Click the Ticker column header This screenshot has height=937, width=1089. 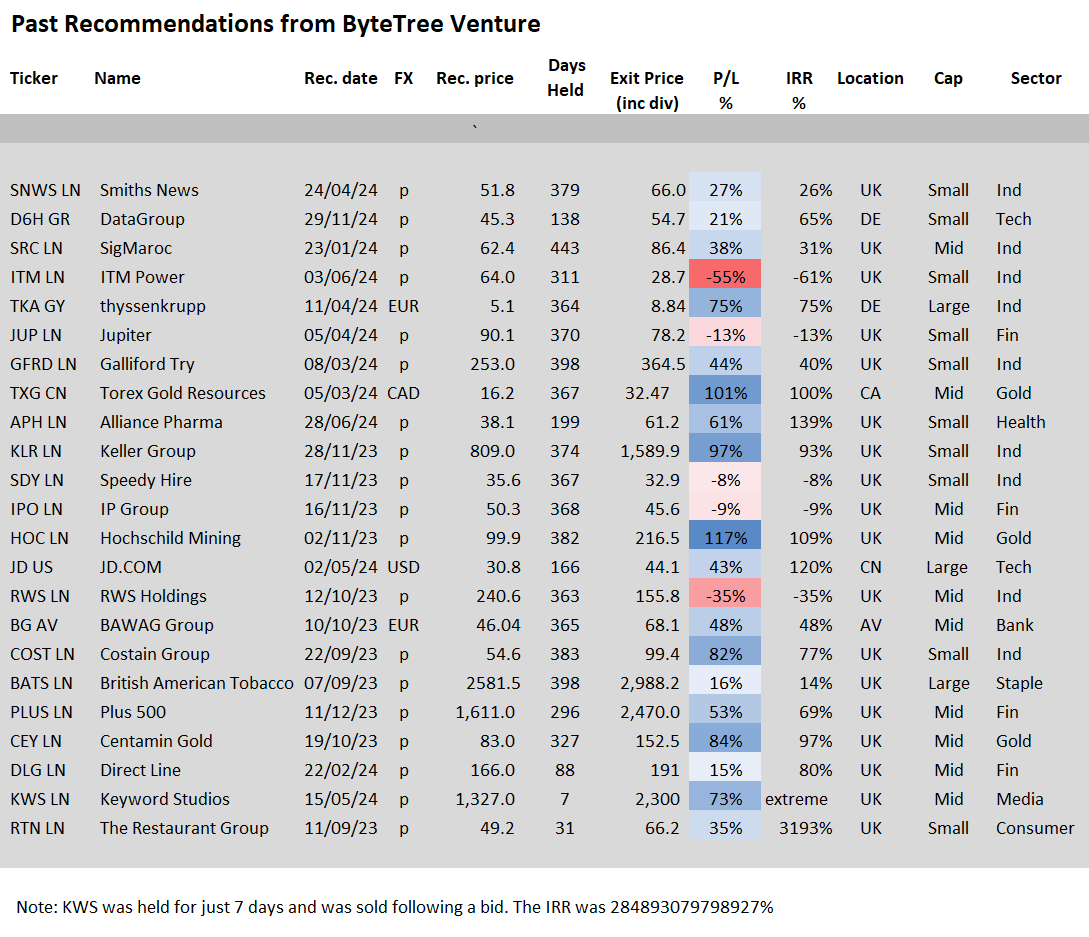point(33,78)
